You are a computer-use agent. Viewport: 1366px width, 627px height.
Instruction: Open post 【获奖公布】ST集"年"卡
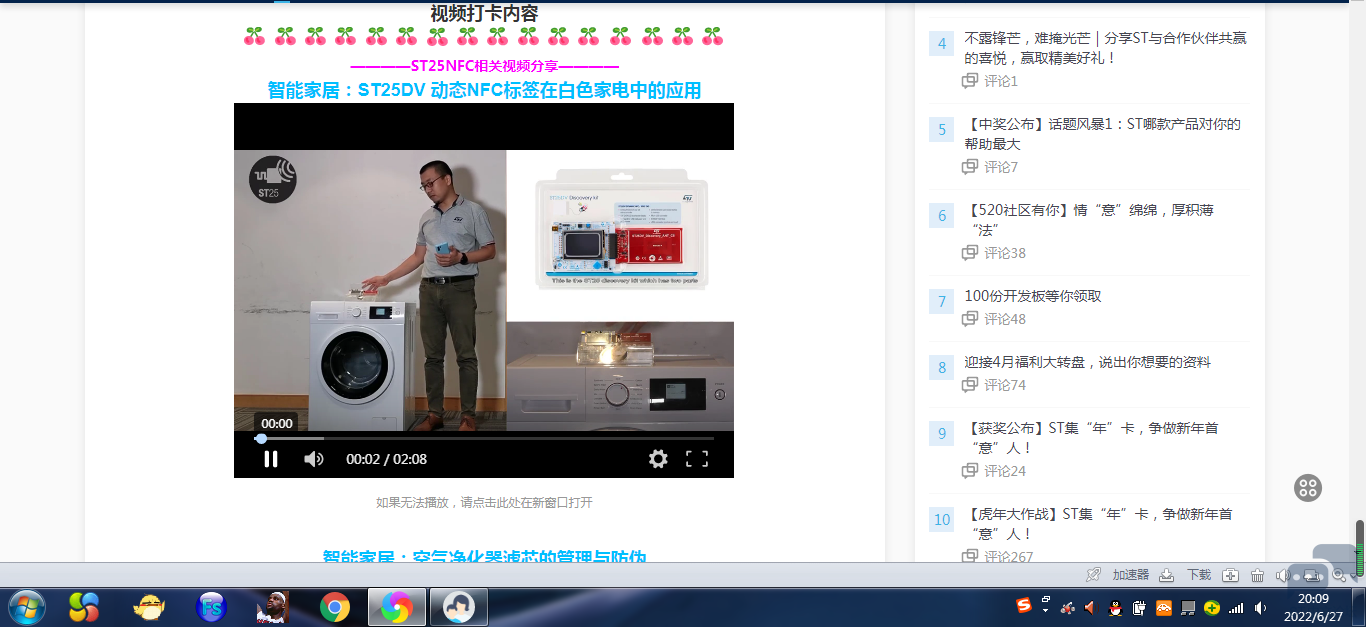[1091, 438]
